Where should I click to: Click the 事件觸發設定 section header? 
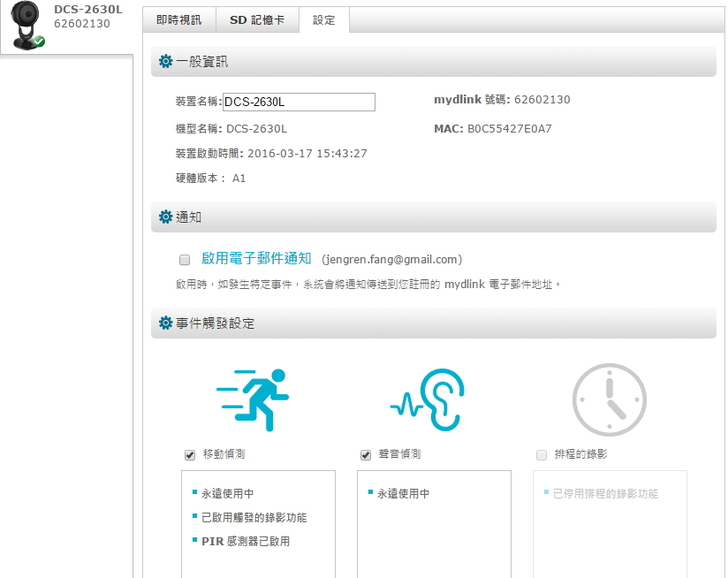[x=433, y=323]
